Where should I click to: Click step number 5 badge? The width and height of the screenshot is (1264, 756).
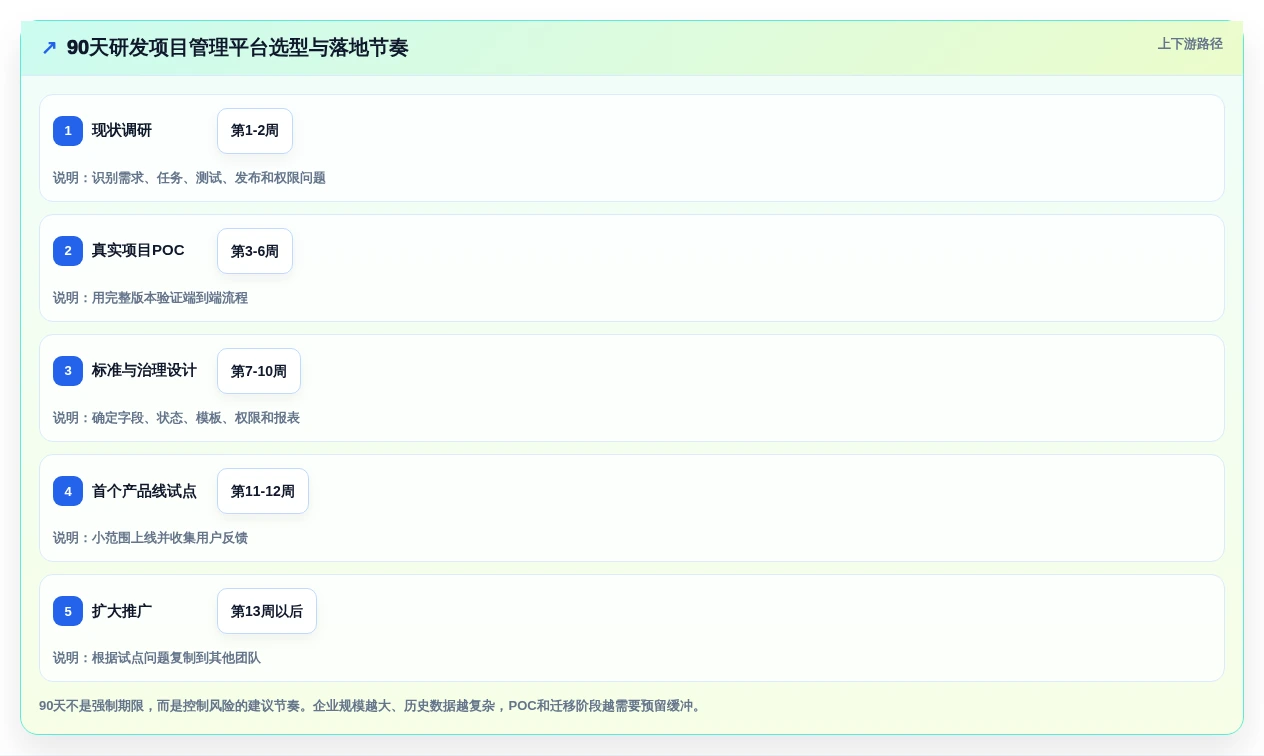tap(68, 611)
